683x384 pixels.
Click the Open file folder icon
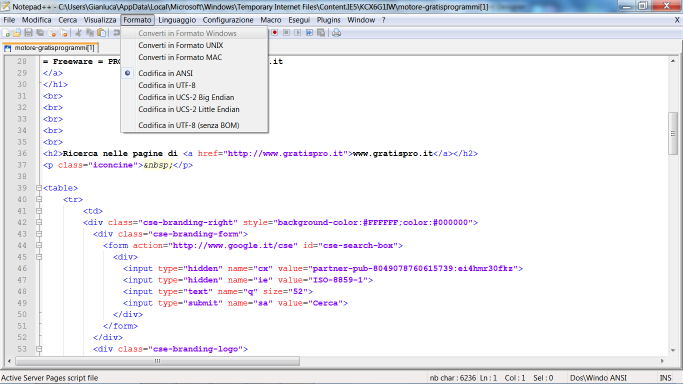point(17,33)
